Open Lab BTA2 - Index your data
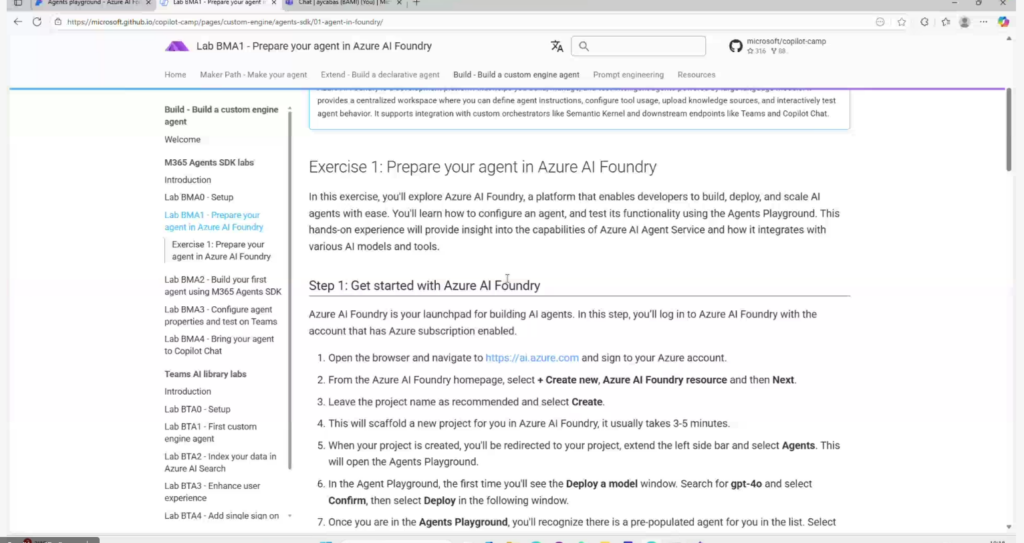This screenshot has width=1024, height=543. [220, 462]
